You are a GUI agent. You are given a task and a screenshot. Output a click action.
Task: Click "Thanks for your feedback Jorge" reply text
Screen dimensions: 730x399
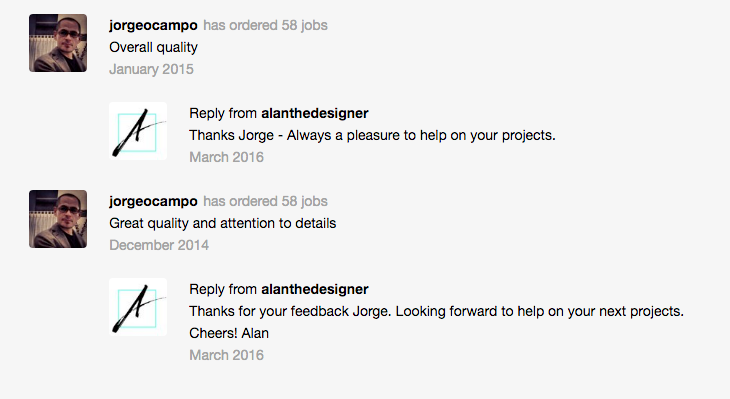click(x=436, y=311)
